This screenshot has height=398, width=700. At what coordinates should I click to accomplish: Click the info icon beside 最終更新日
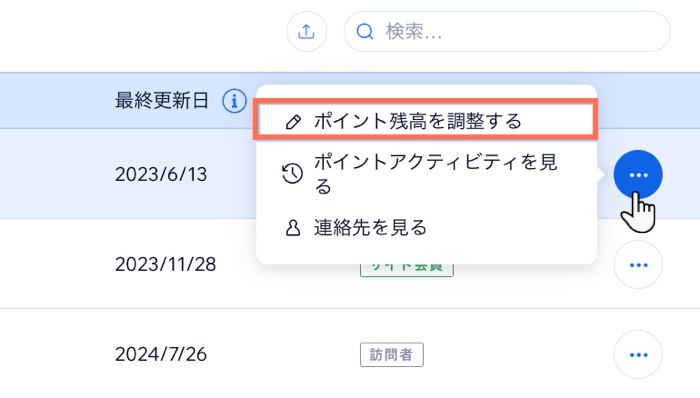pos(234,101)
